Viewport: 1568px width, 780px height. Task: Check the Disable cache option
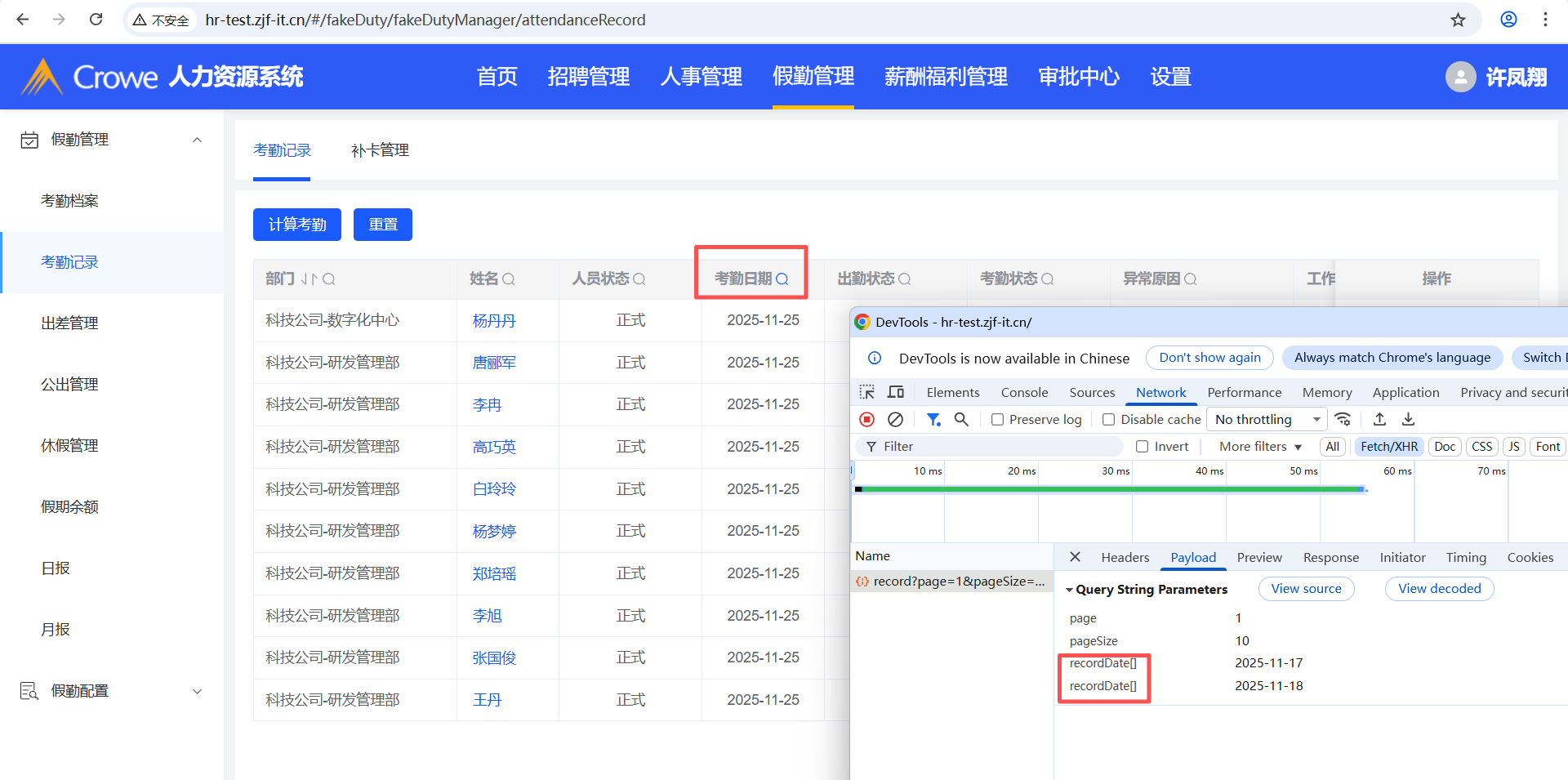(x=1108, y=420)
